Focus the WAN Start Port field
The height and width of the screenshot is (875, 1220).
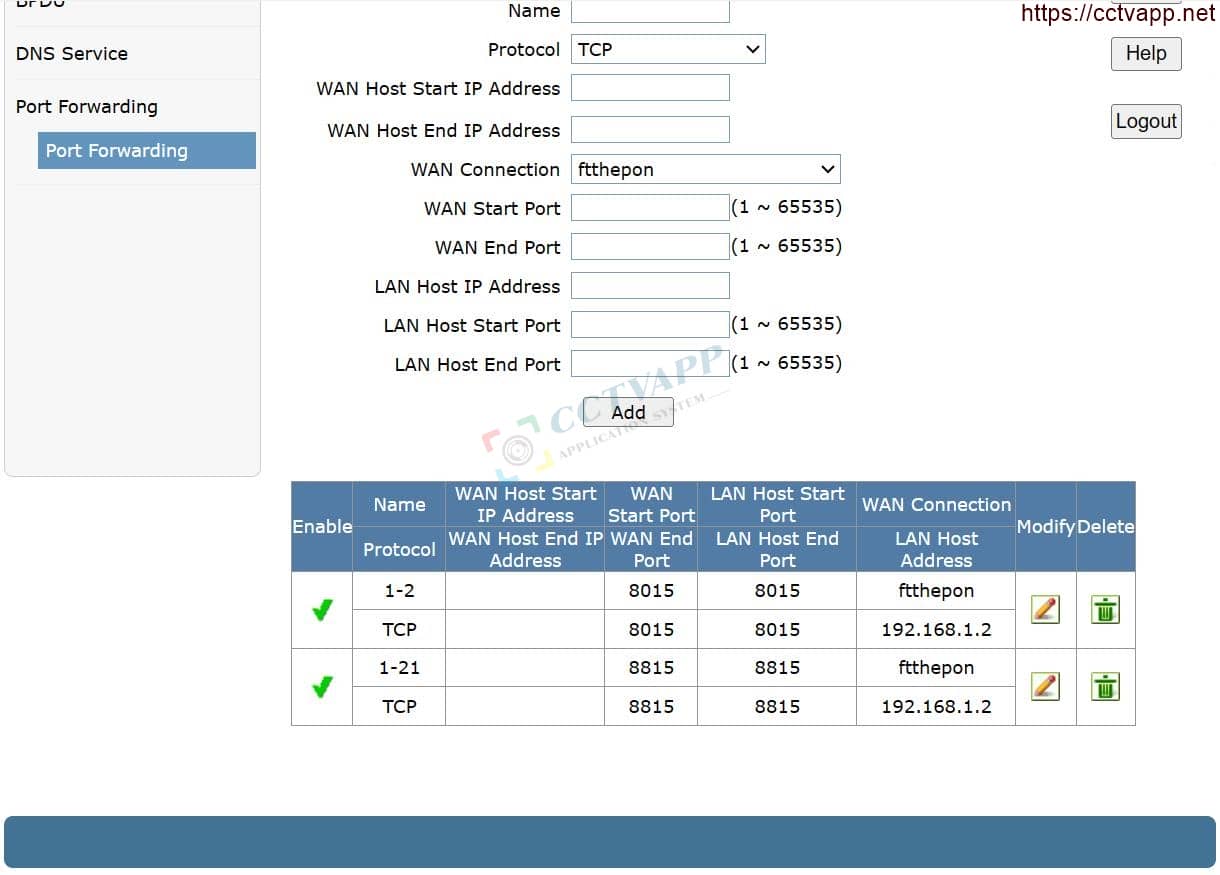[x=650, y=208]
